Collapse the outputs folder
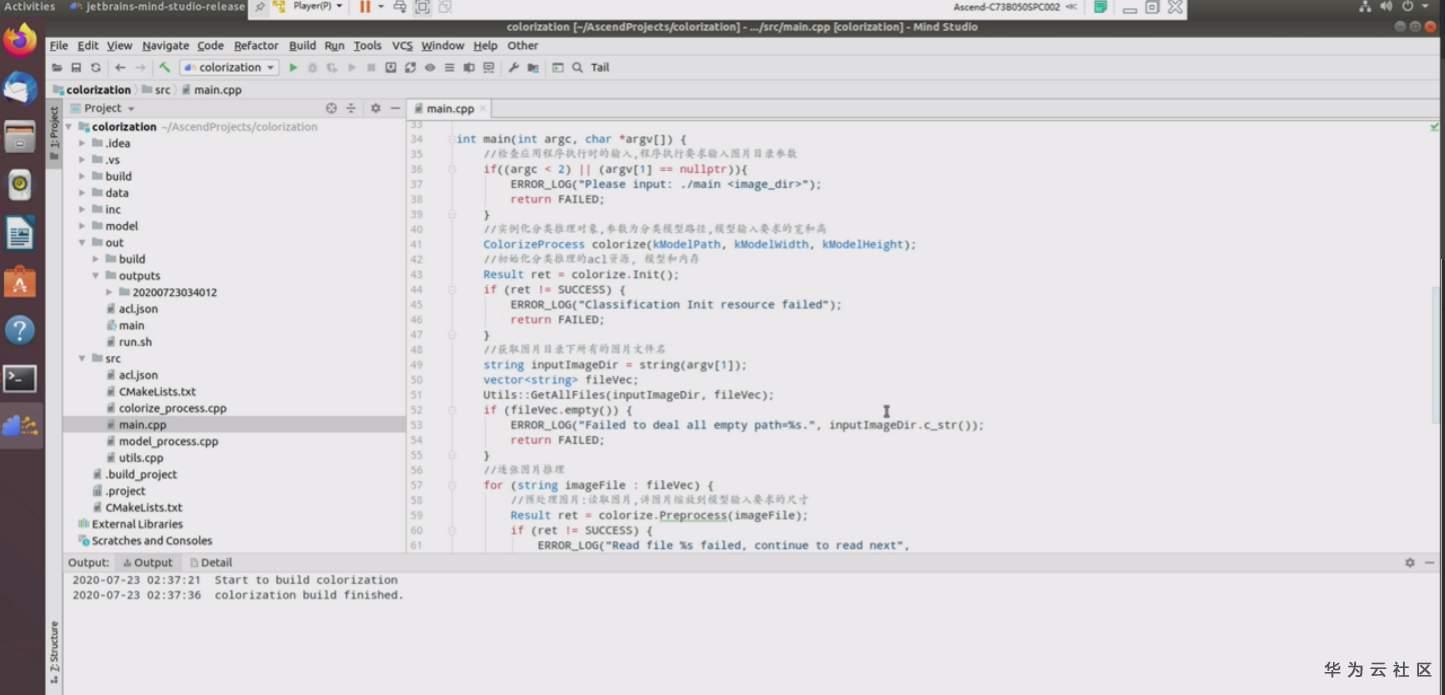 tap(96, 275)
